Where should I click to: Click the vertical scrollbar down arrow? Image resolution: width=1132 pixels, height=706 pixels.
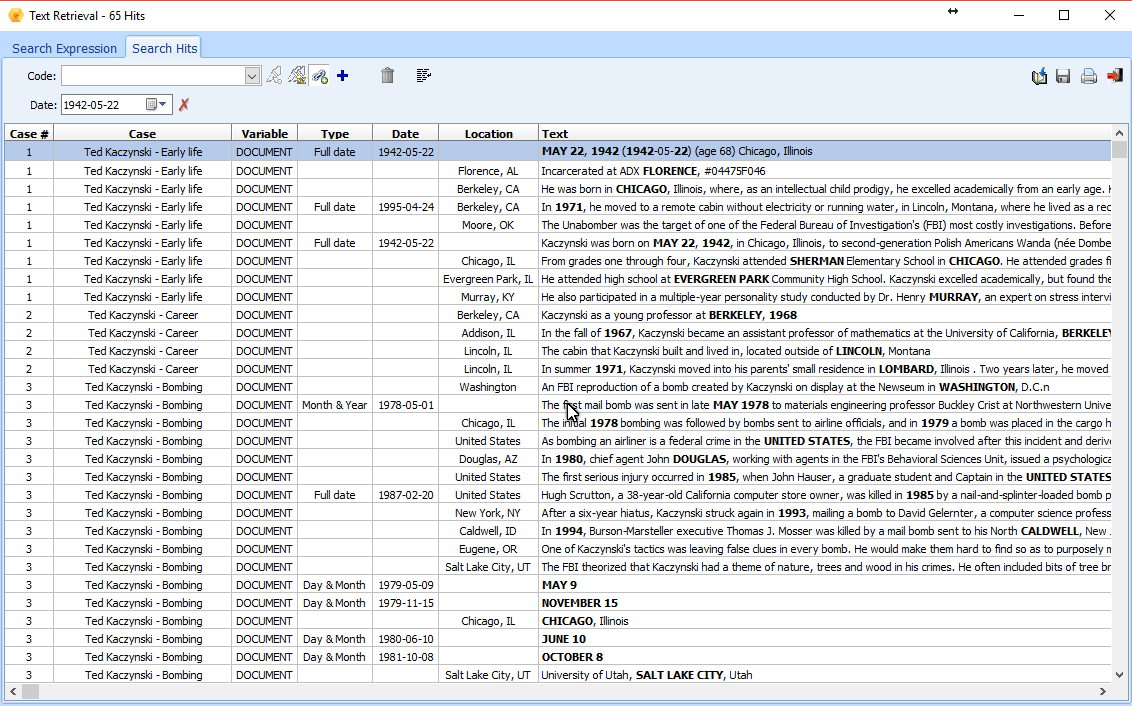coord(1119,675)
